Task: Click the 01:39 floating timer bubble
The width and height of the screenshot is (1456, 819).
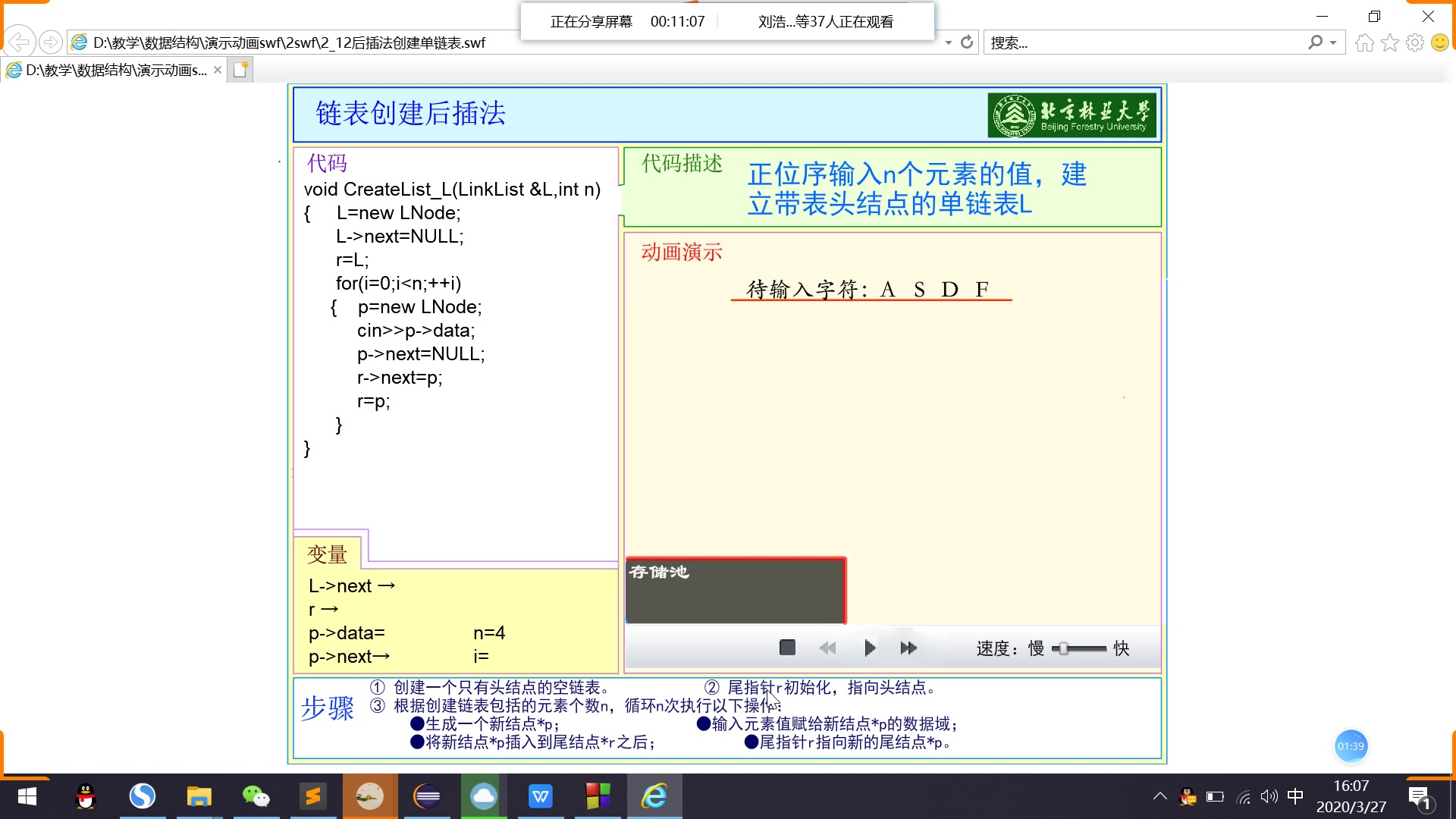Action: coord(1351,746)
